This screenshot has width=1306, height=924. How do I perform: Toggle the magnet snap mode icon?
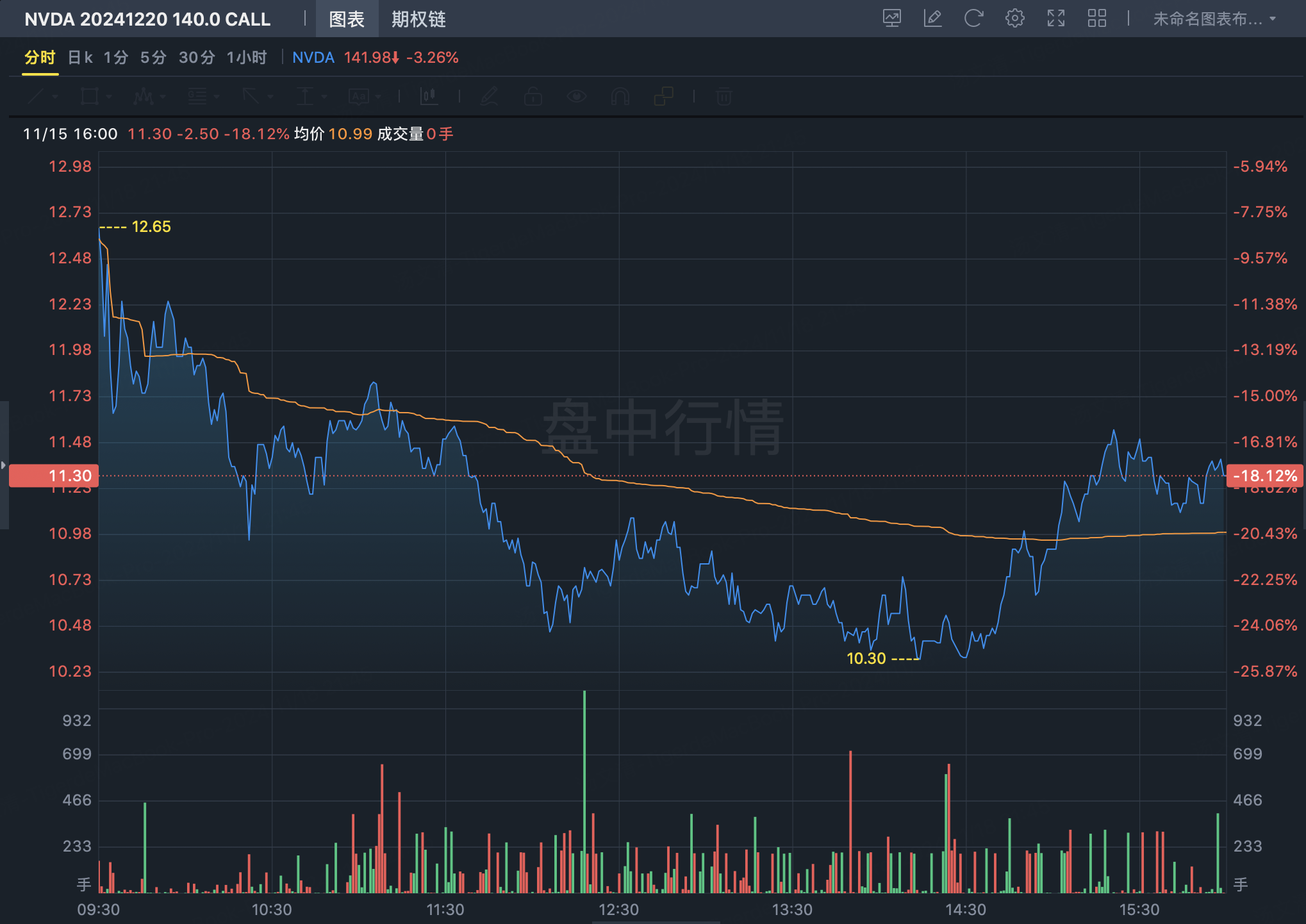[x=620, y=97]
